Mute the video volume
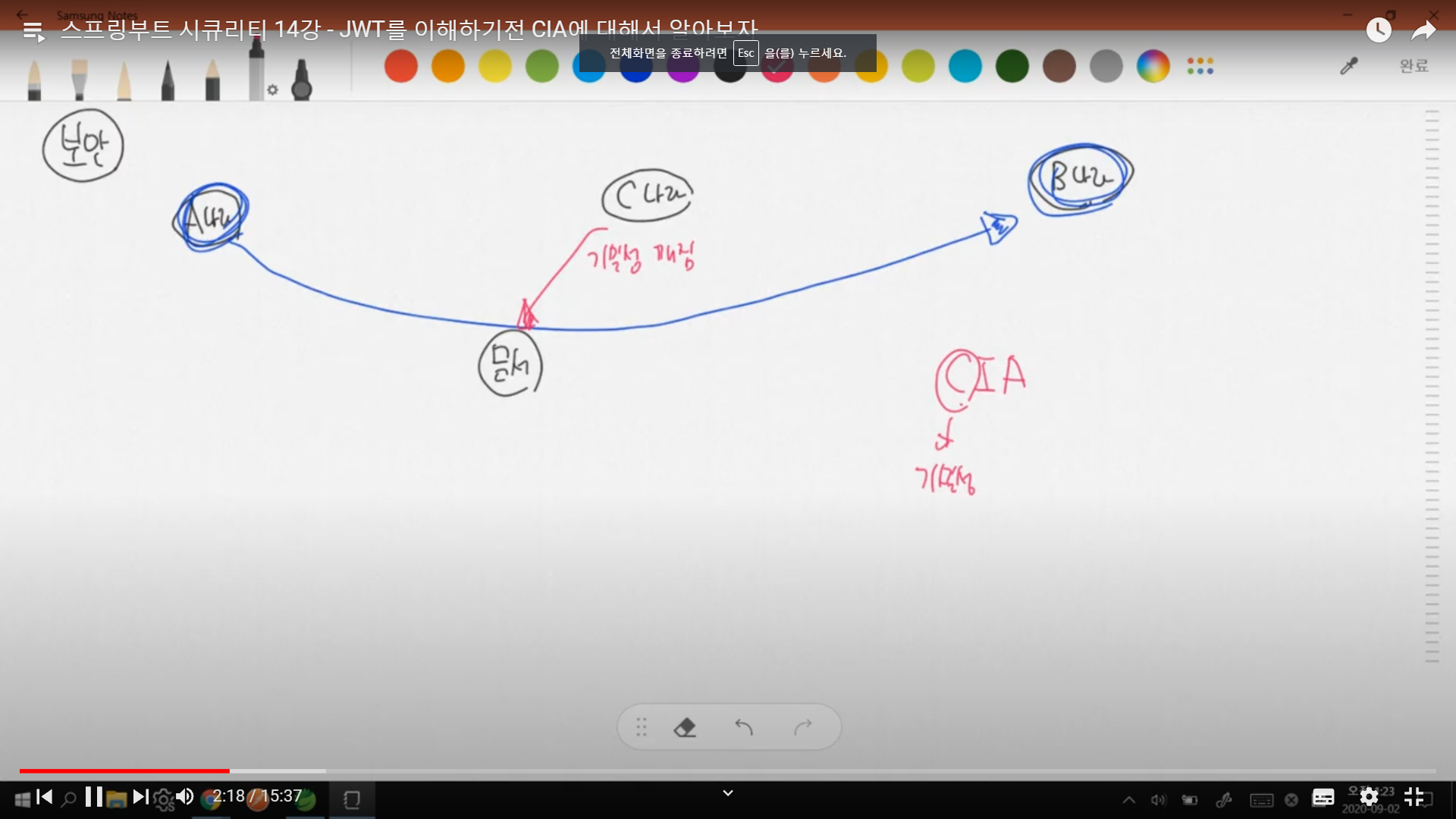 click(184, 797)
